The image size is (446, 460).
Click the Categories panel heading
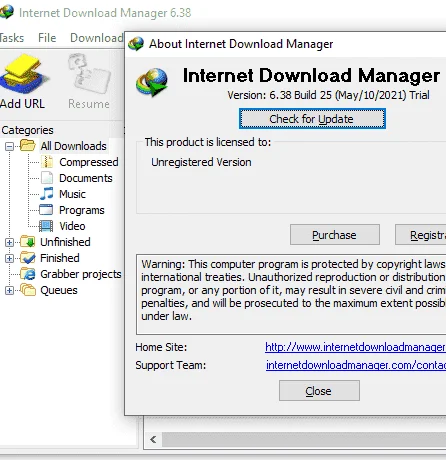[x=27, y=130]
